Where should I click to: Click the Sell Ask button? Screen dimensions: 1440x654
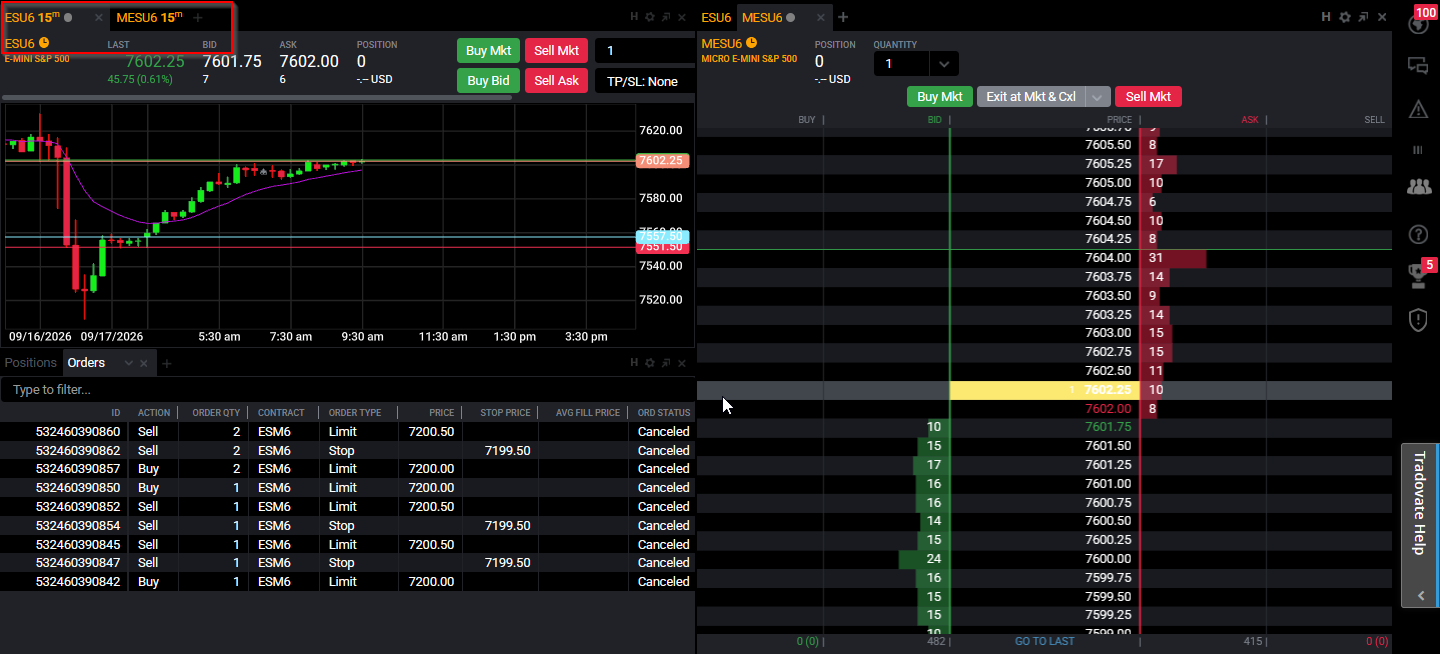pos(556,81)
